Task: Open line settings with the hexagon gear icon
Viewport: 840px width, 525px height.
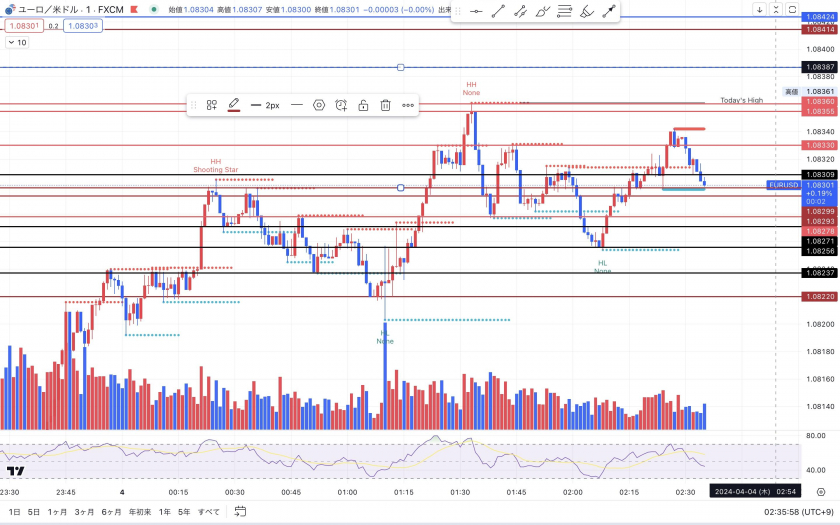Action: pyautogui.click(x=319, y=105)
